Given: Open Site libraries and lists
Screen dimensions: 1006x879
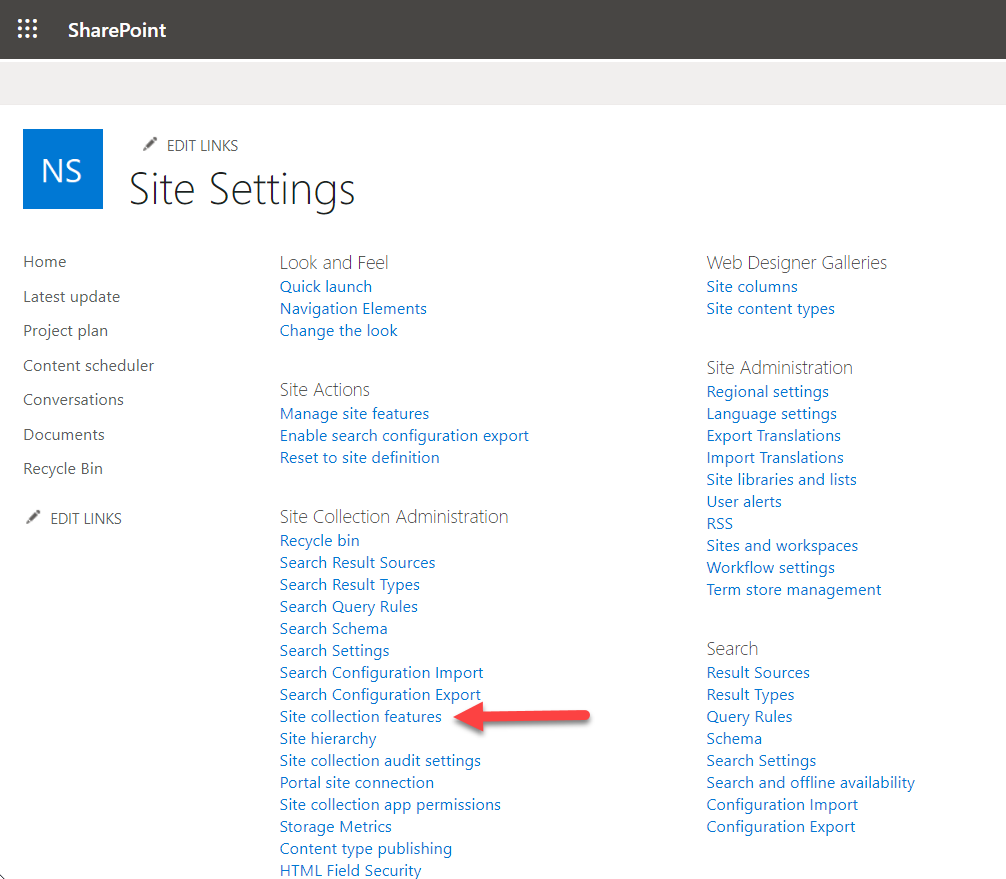Looking at the screenshot, I should [781, 480].
